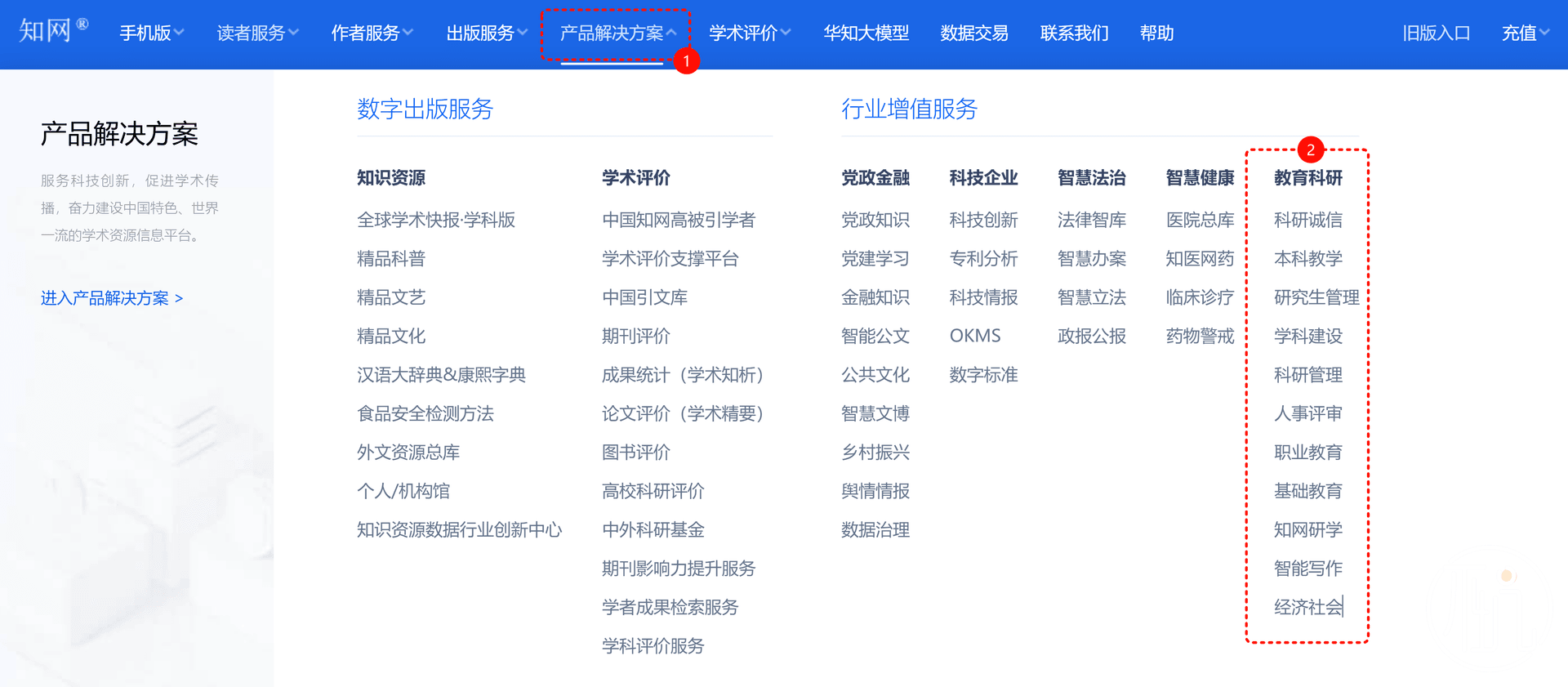The width and height of the screenshot is (1568, 687).
Task: Click the 旧版入口 link
Action: [x=1436, y=33]
